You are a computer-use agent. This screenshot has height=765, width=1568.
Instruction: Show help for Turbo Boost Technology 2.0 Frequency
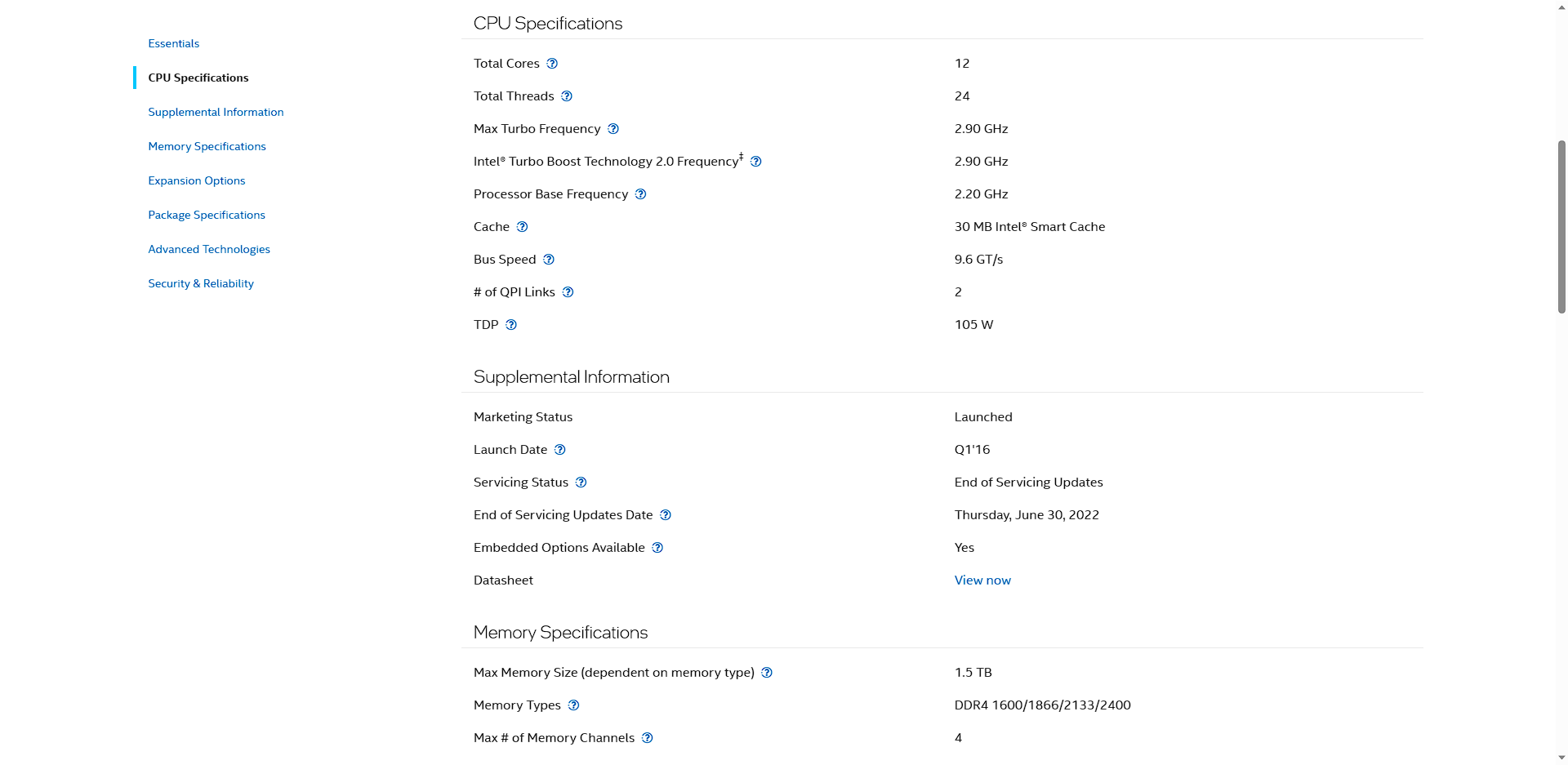point(756,162)
